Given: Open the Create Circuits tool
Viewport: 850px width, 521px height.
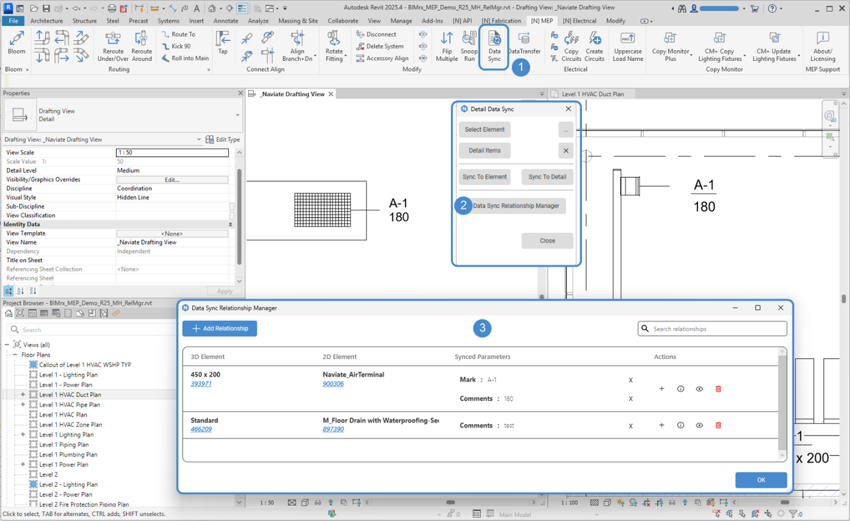Looking at the screenshot, I should [594, 47].
